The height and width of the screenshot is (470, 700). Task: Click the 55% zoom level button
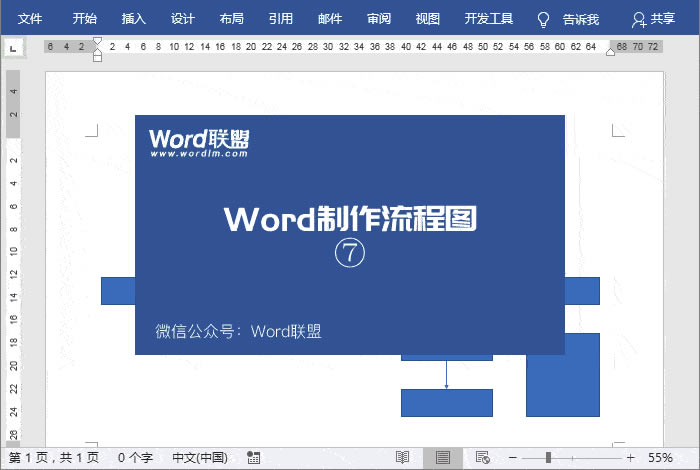(660, 457)
